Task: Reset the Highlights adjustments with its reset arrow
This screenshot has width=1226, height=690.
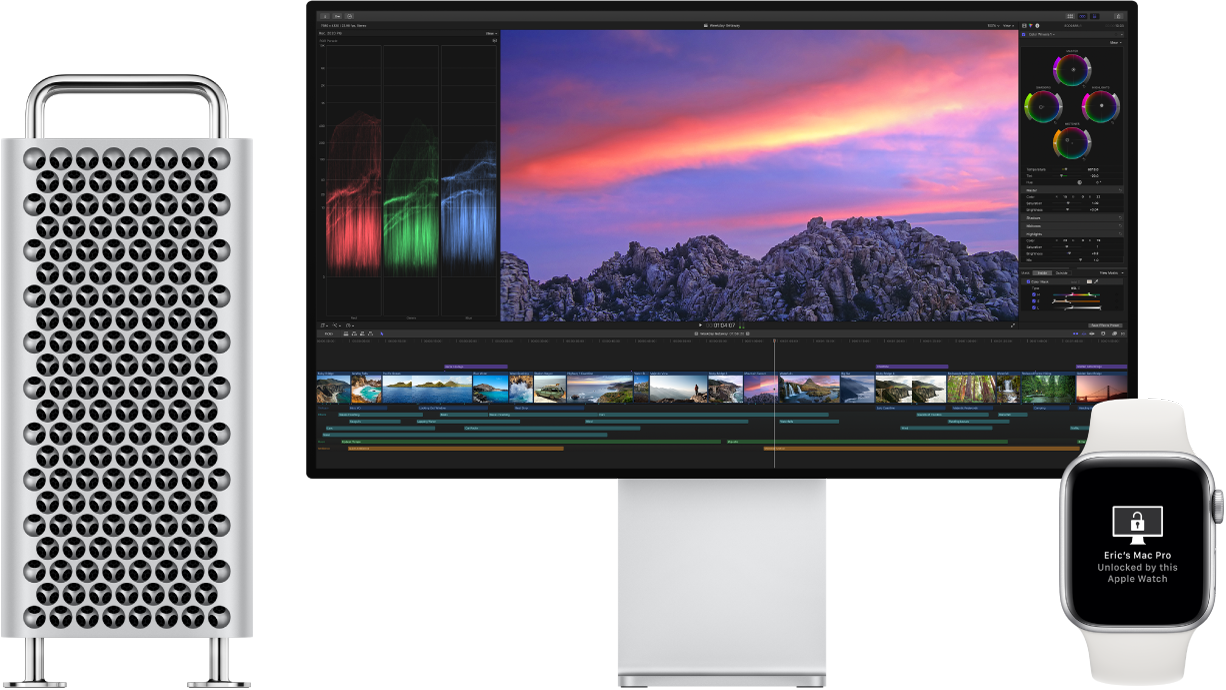Action: click(1122, 233)
